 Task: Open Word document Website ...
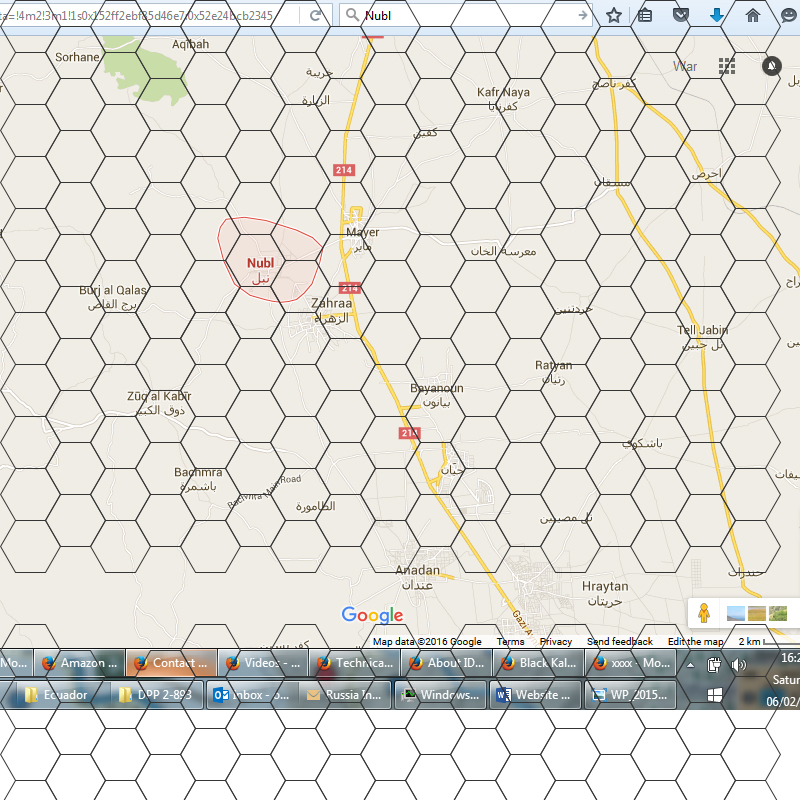(x=534, y=694)
